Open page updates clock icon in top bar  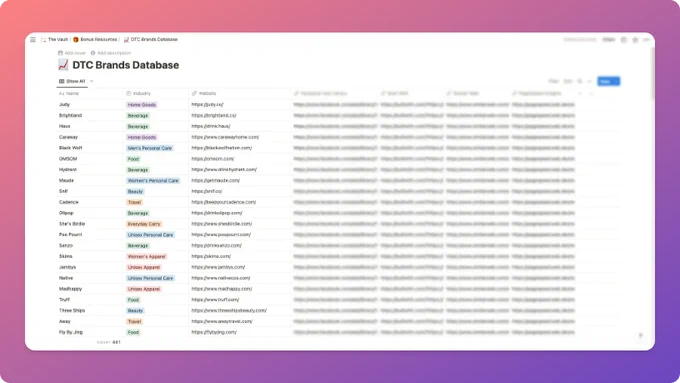624,39
